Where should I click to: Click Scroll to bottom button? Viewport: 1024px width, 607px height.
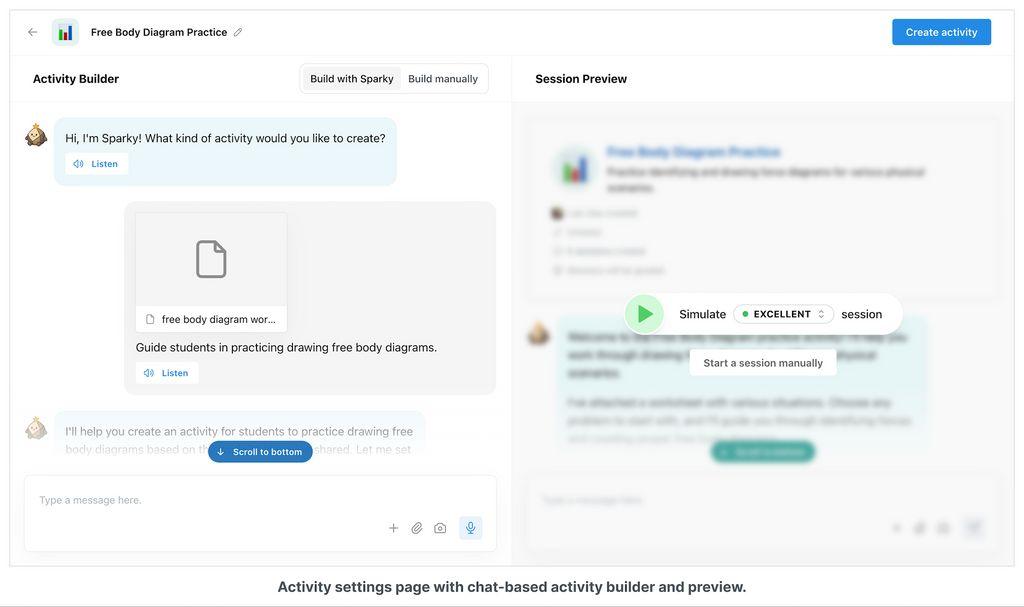coord(260,451)
